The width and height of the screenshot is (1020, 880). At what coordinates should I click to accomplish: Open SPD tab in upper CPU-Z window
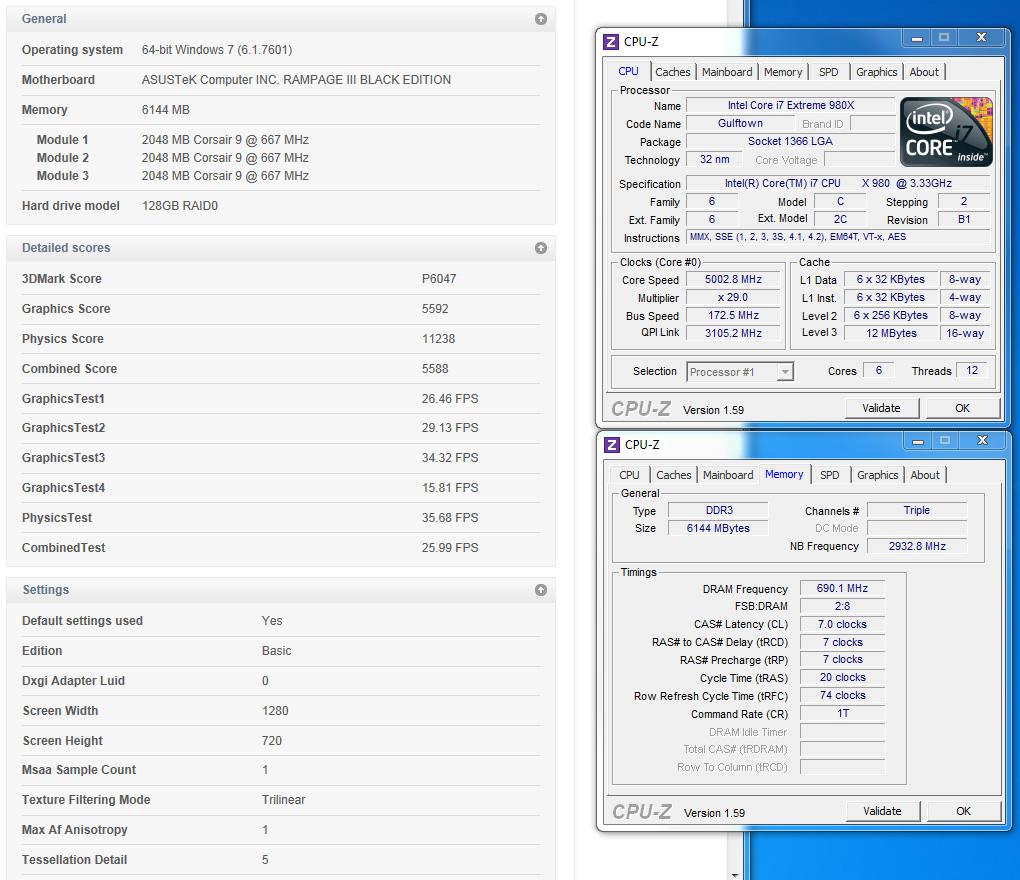828,72
